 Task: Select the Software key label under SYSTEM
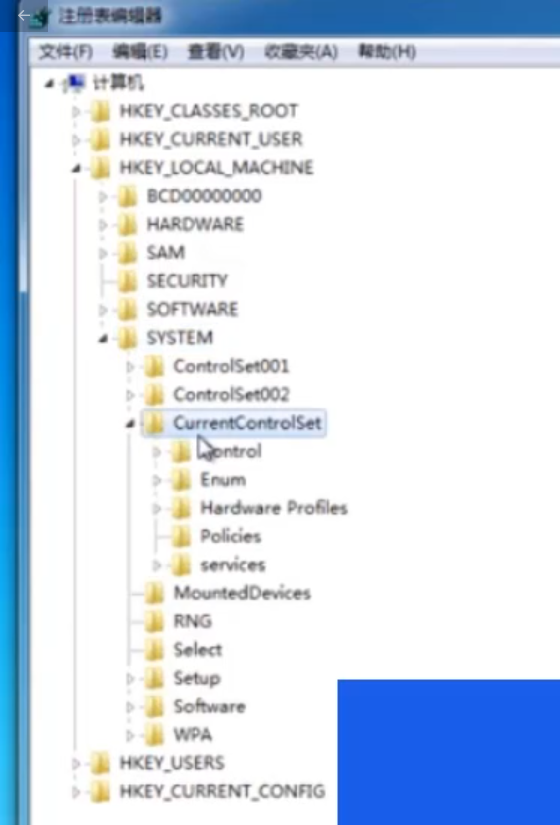[210, 707]
